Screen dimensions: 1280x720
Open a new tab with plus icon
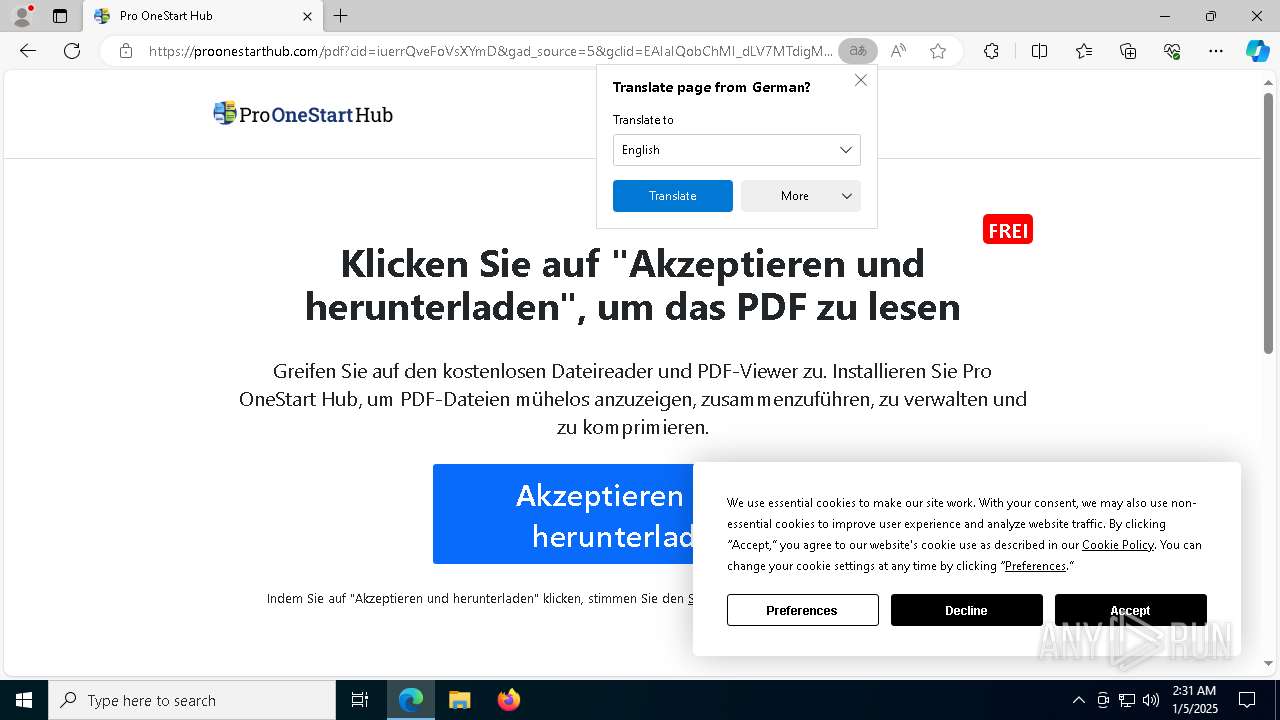[x=341, y=16]
